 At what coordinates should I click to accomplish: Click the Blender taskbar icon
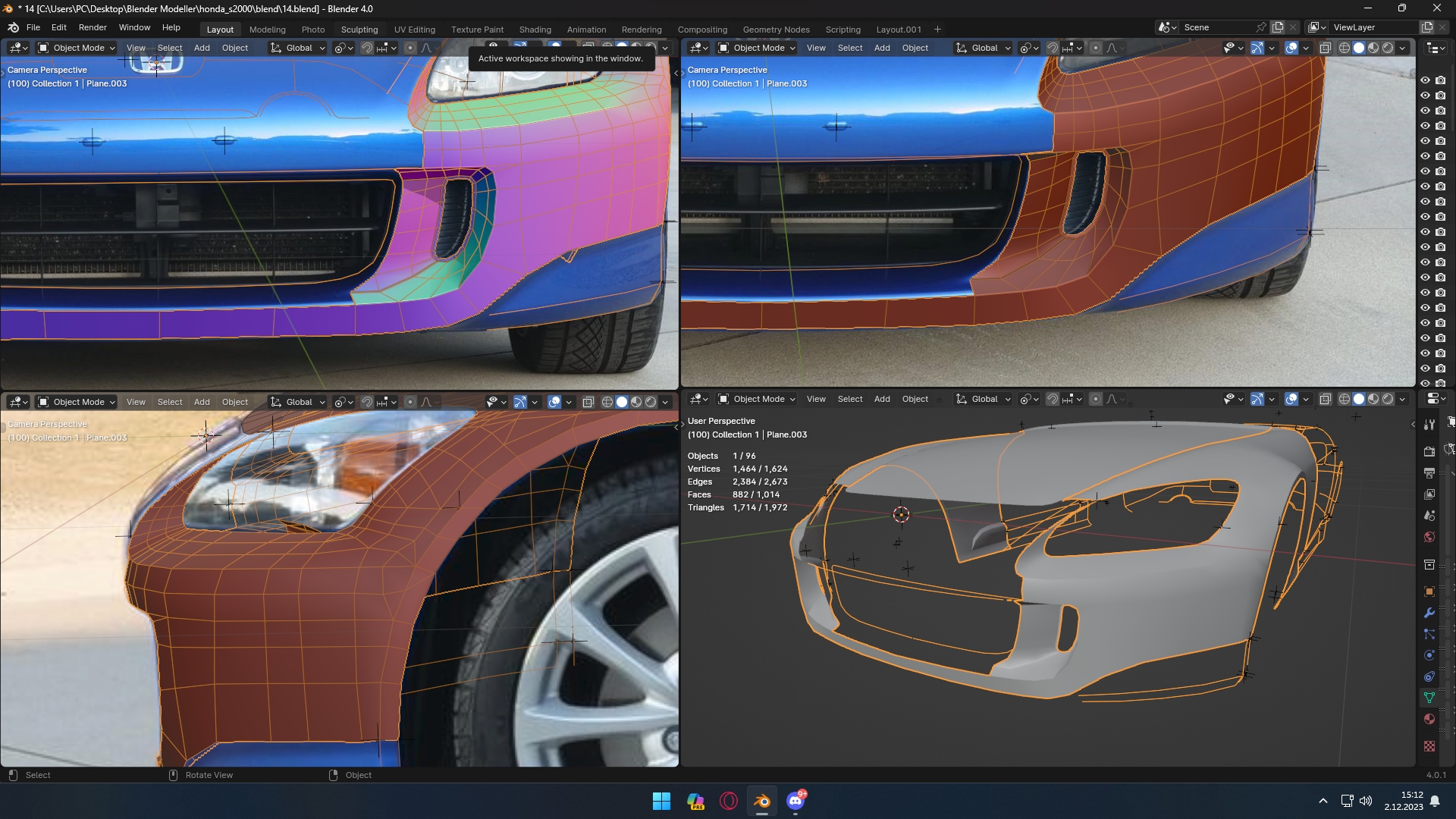tap(761, 801)
